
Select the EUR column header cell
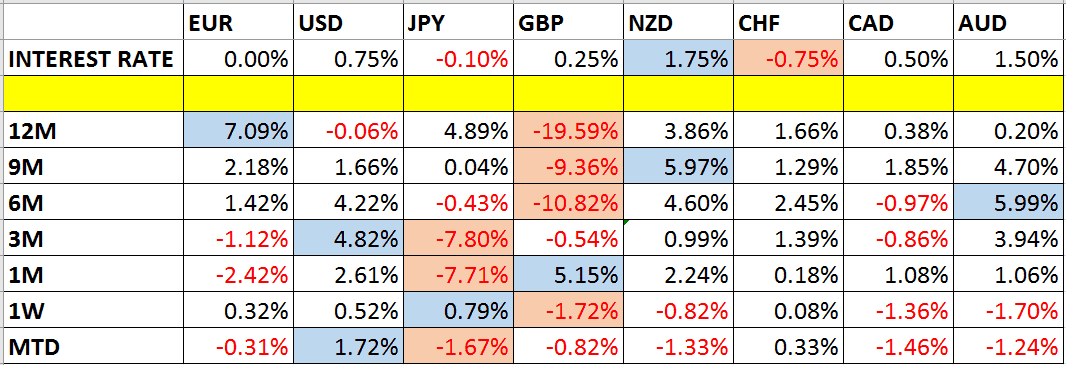(x=238, y=24)
